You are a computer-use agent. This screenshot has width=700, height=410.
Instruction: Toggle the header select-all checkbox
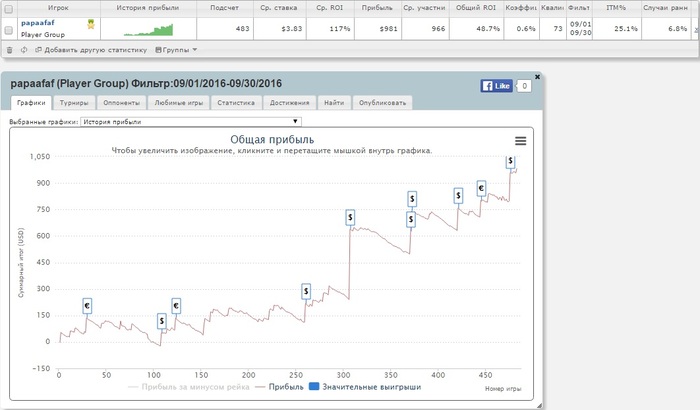pos(8,8)
